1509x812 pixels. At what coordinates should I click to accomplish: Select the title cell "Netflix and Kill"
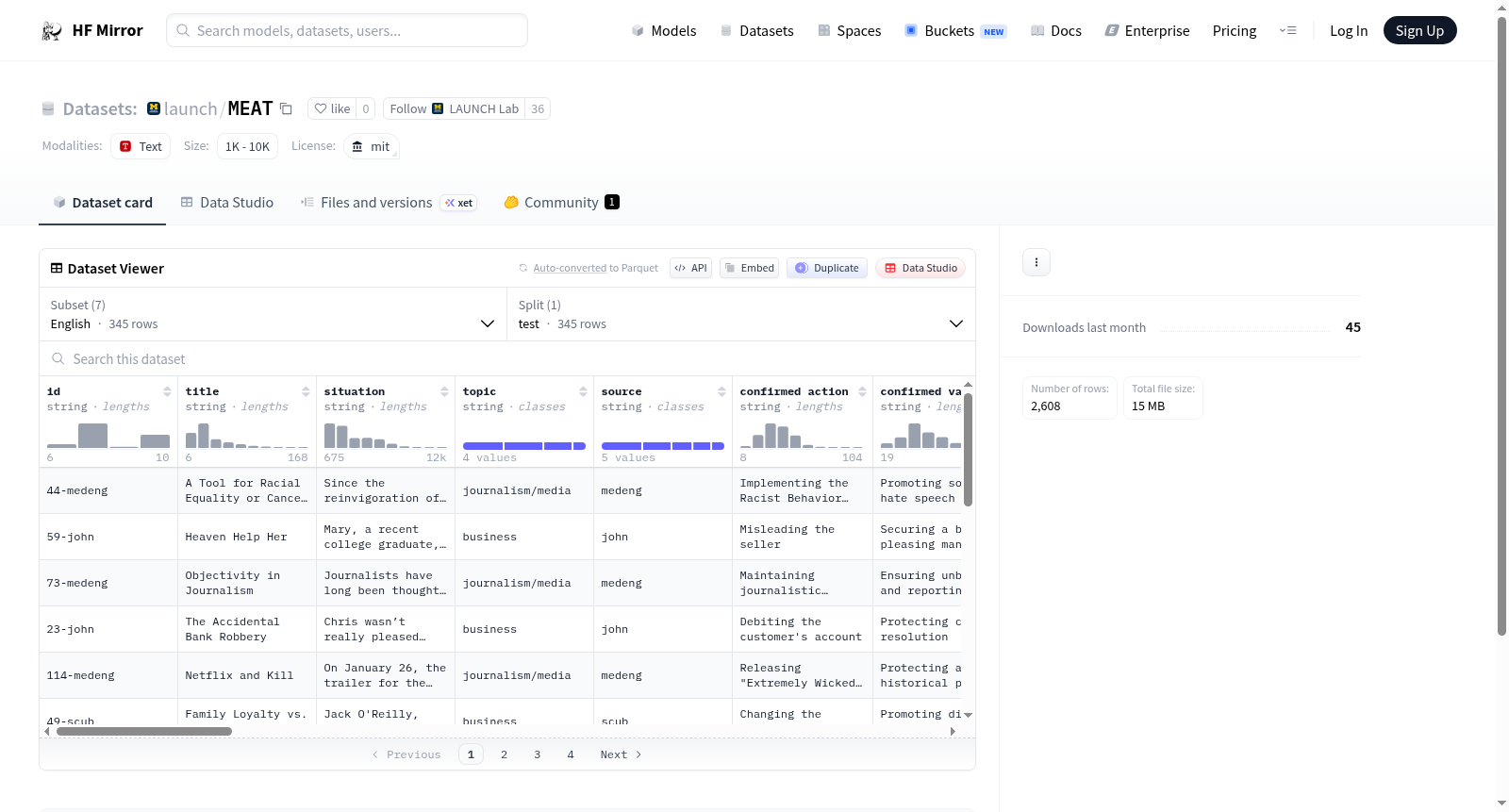point(247,675)
